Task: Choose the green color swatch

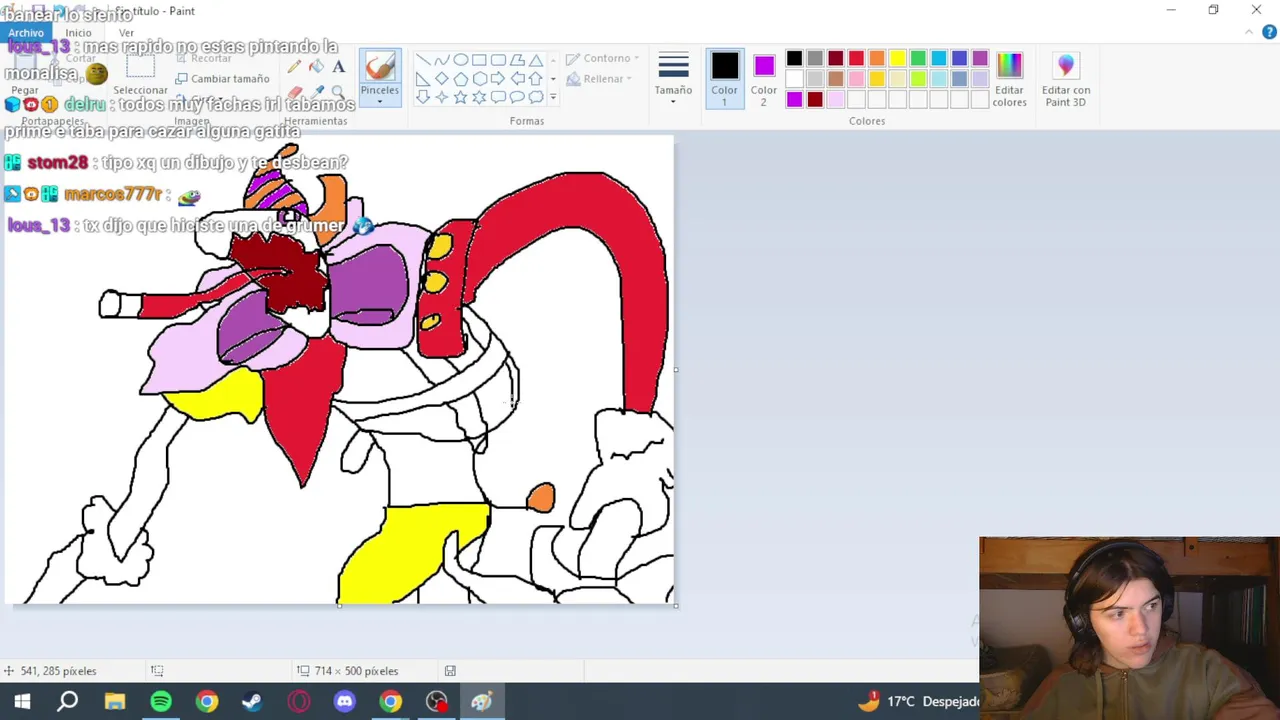Action: (x=918, y=59)
